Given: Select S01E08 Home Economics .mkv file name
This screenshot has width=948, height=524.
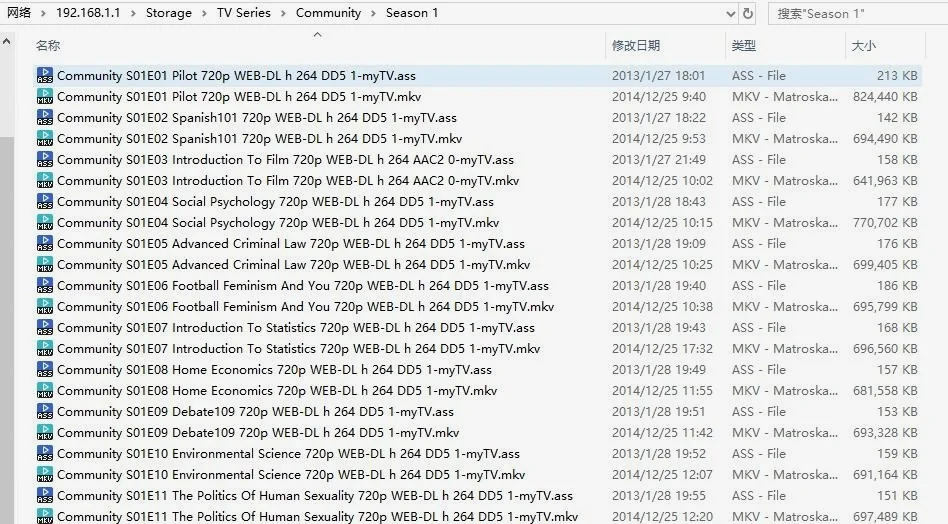Looking at the screenshot, I should coord(277,390).
